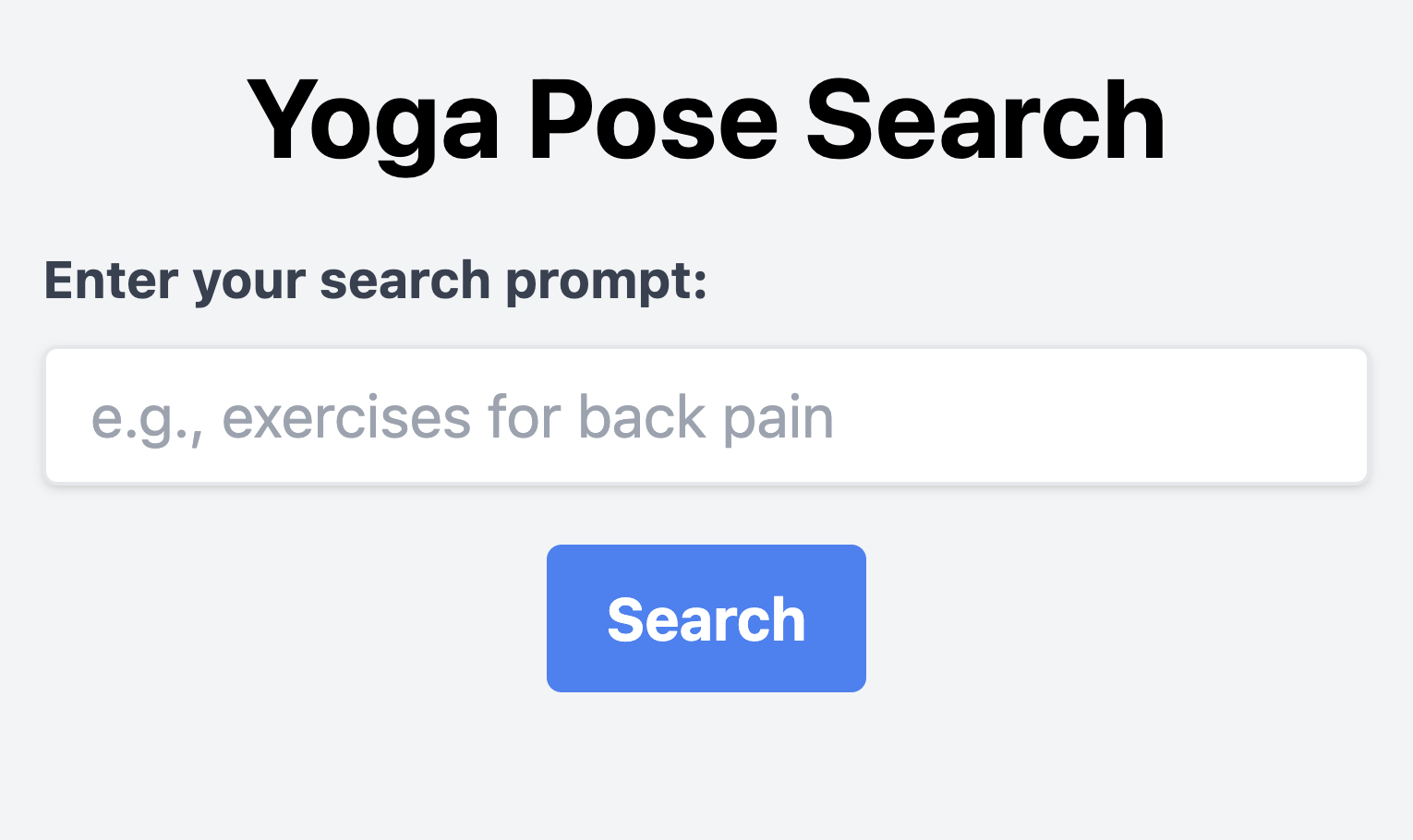Hit the Search button to find poses
This screenshot has height=840, width=1413.
pyautogui.click(x=706, y=618)
